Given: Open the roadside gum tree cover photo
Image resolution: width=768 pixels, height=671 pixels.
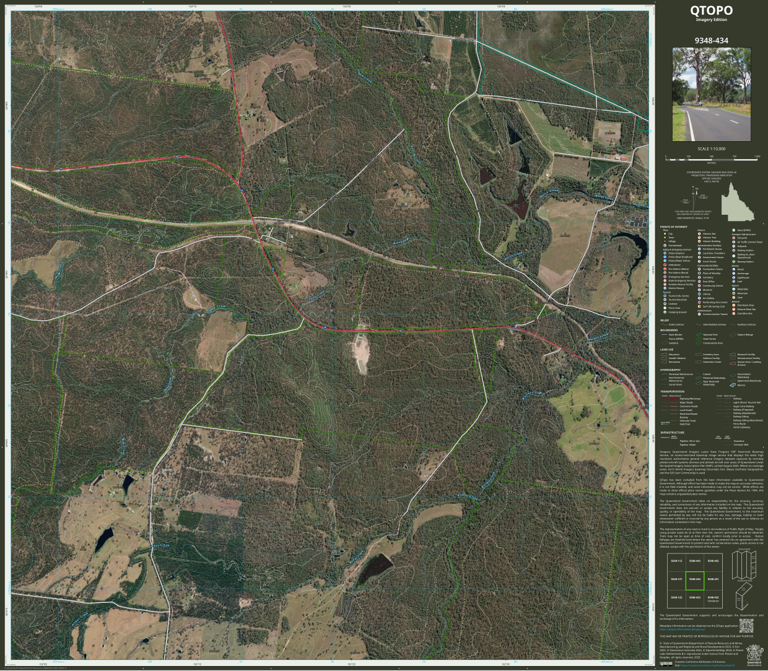Looking at the screenshot, I should [x=711, y=94].
